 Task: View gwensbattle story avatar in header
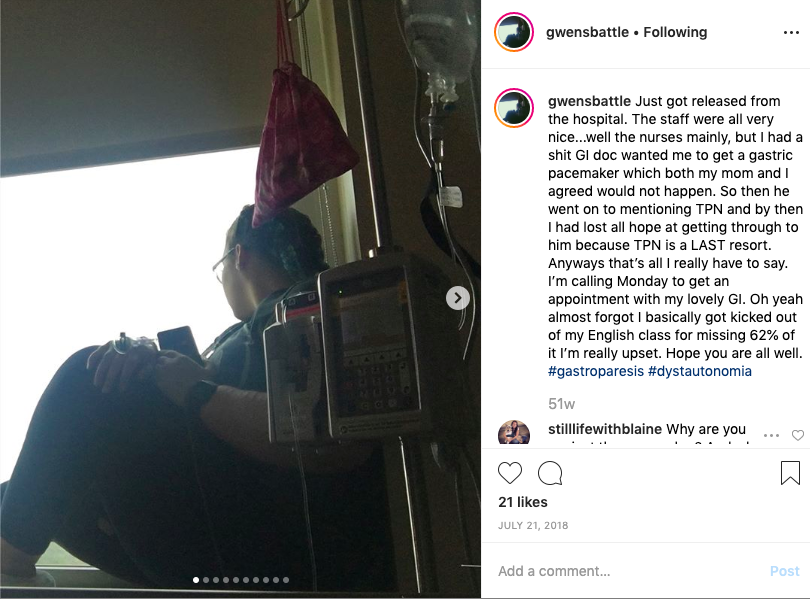[514, 32]
